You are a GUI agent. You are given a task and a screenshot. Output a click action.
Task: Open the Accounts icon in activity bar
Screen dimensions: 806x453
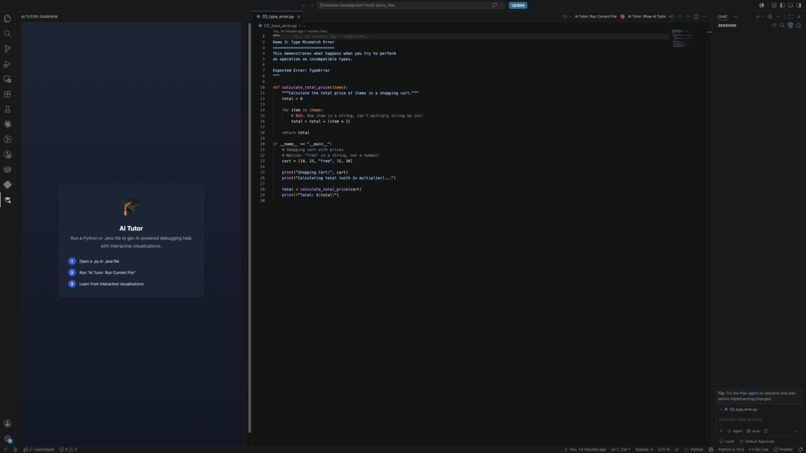click(7, 423)
